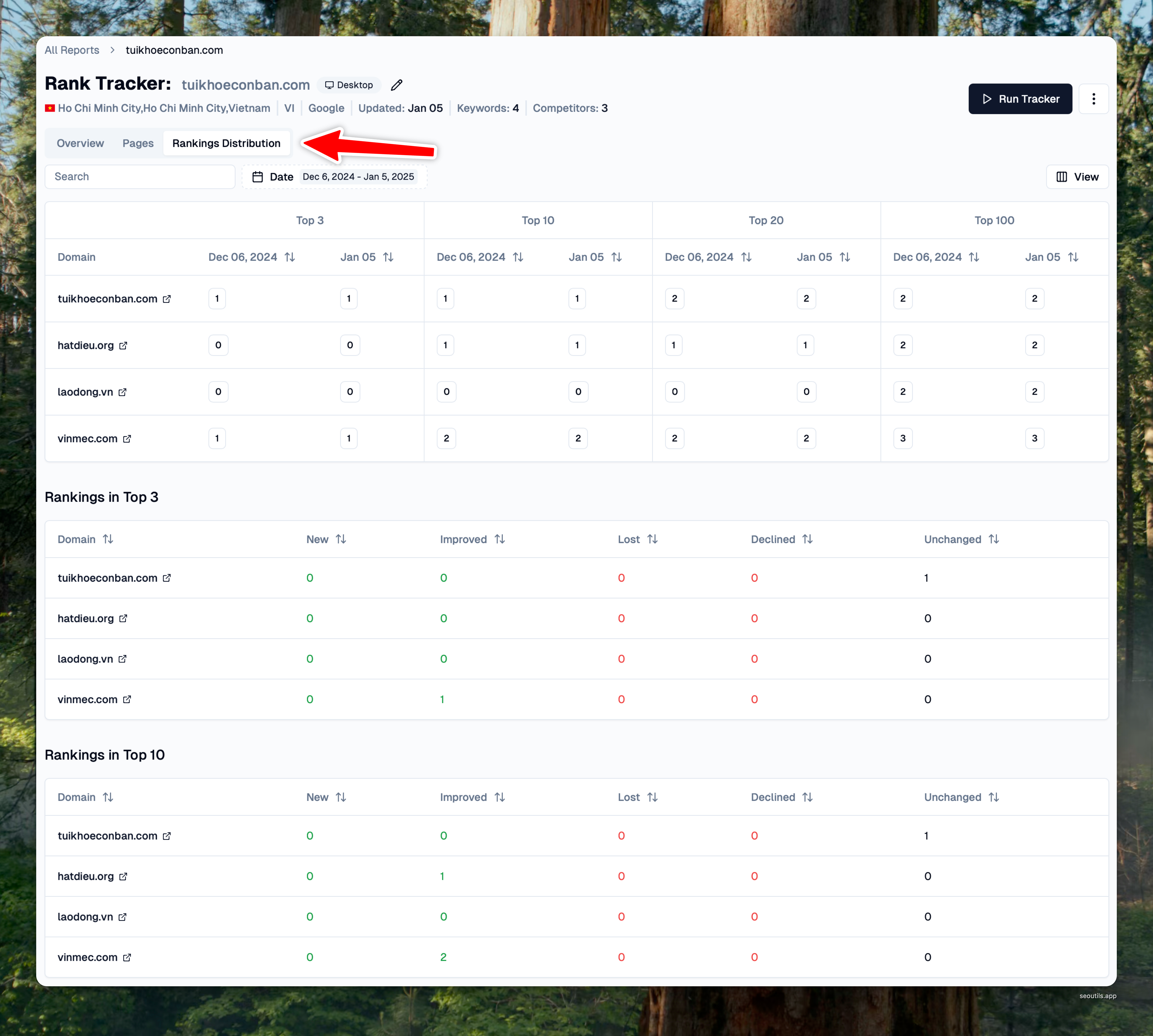Sort Top 20 Jan 05 column
Screen dimensions: 1153x1036
[844, 257]
